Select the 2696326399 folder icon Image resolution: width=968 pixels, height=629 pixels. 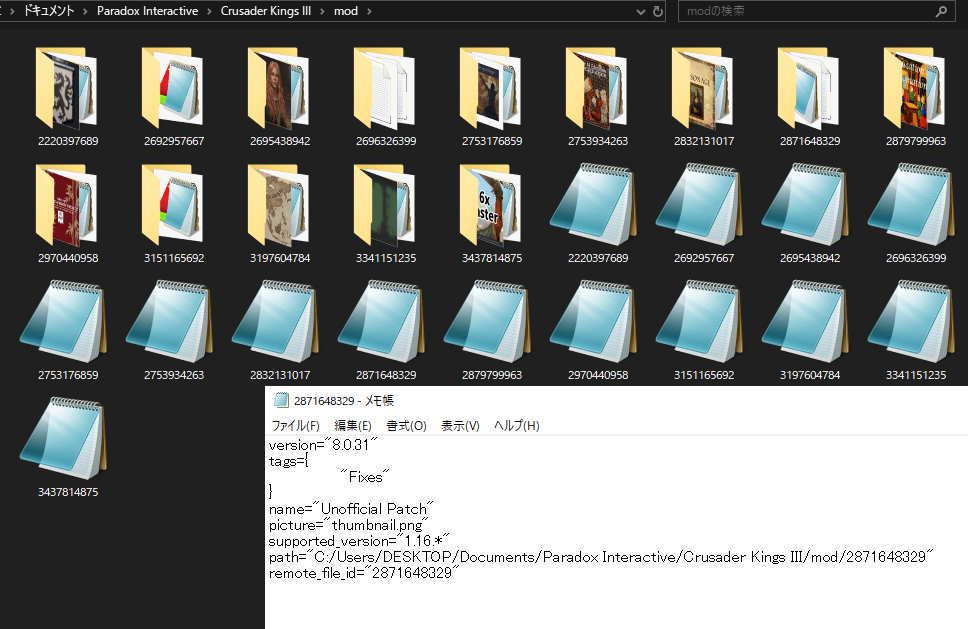point(385,88)
